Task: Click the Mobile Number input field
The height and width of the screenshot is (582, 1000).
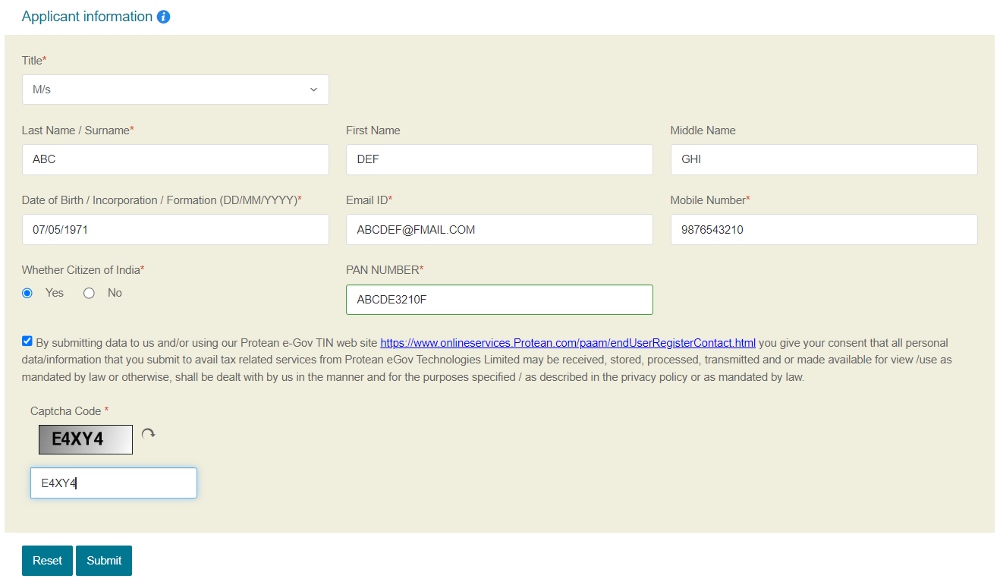Action: (824, 229)
